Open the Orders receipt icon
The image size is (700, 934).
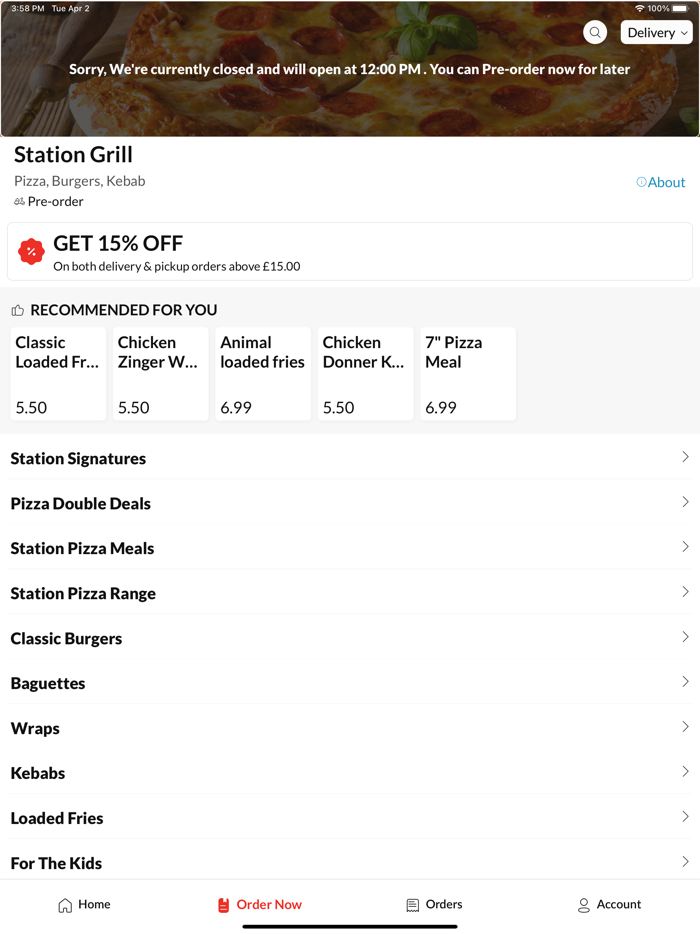tap(410, 904)
